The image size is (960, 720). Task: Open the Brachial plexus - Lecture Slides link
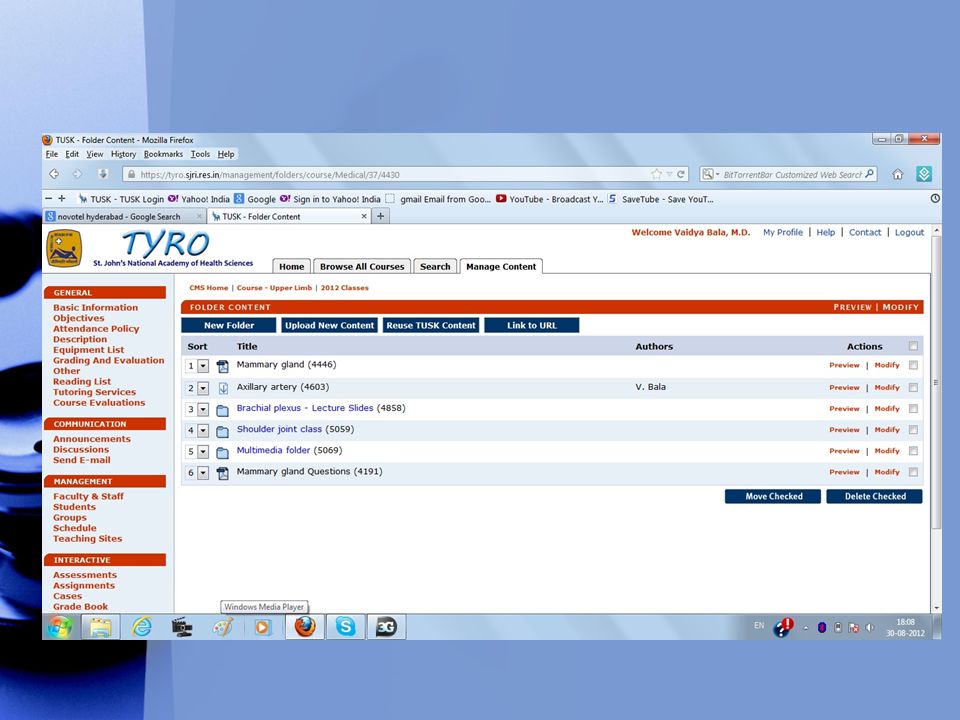[305, 408]
